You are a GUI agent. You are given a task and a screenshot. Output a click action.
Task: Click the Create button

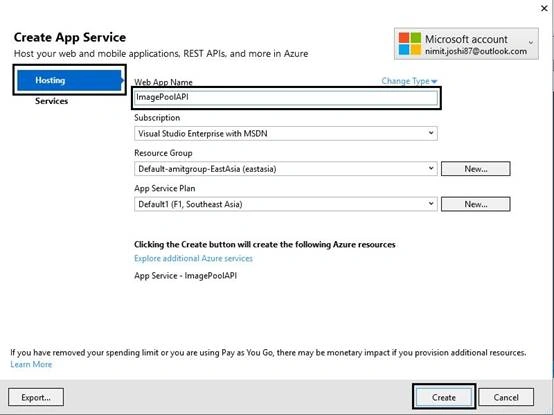pos(444,397)
